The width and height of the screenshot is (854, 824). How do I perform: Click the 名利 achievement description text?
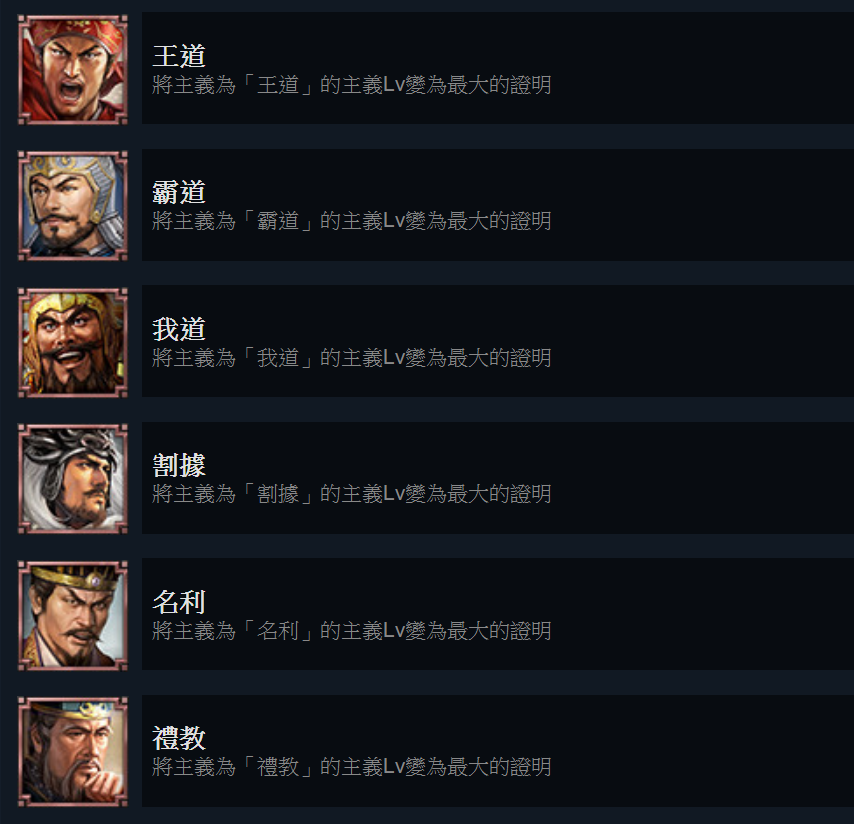pyautogui.click(x=352, y=631)
